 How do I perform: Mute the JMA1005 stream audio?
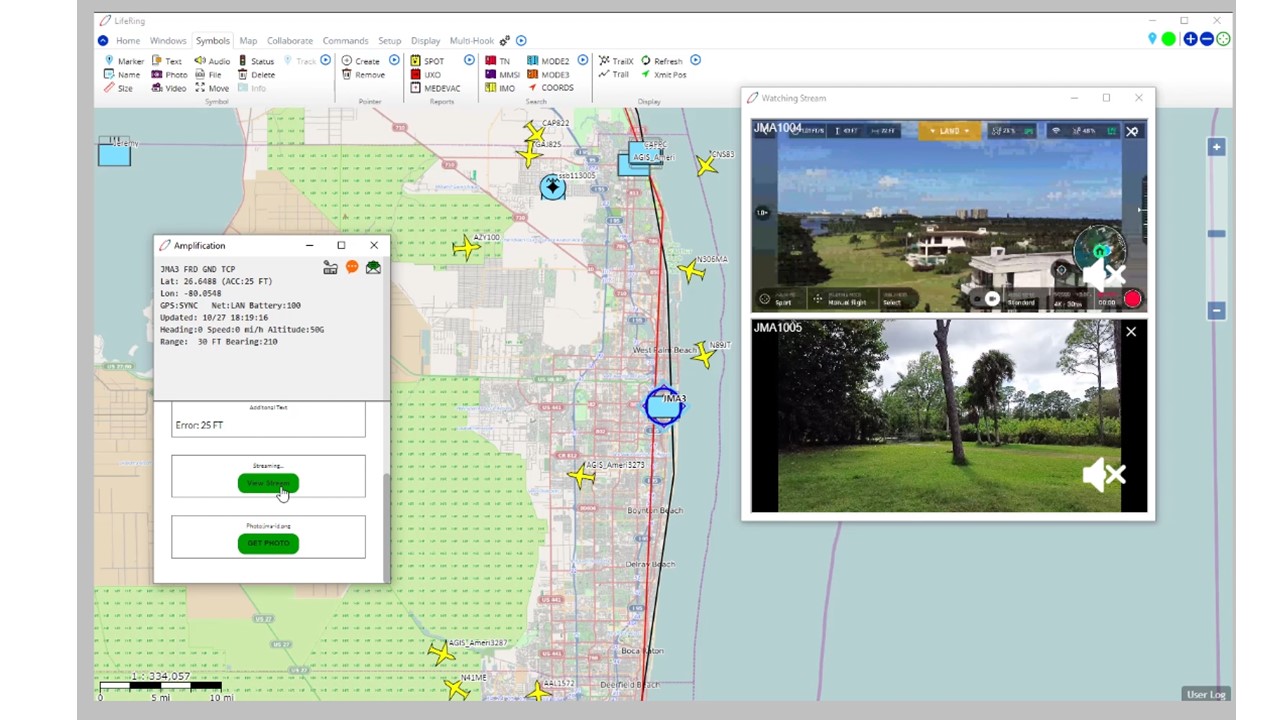tap(1104, 475)
